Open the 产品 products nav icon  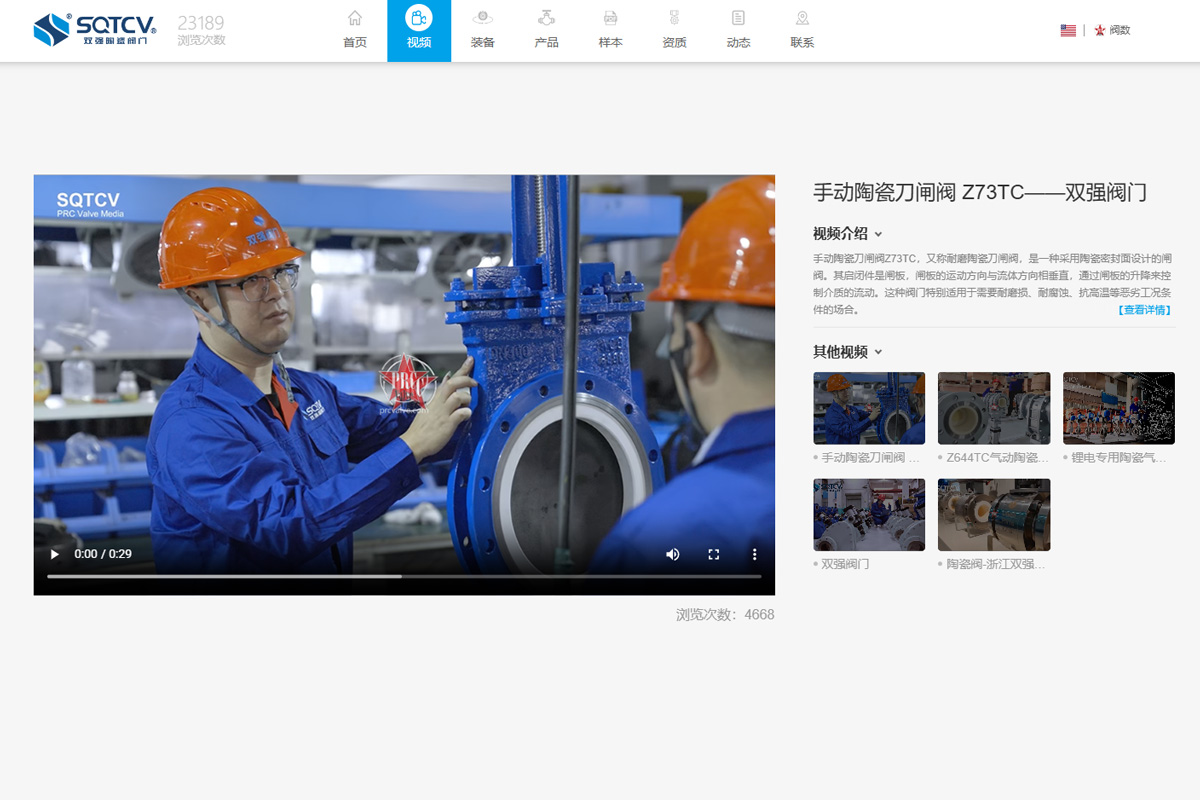[x=547, y=19]
